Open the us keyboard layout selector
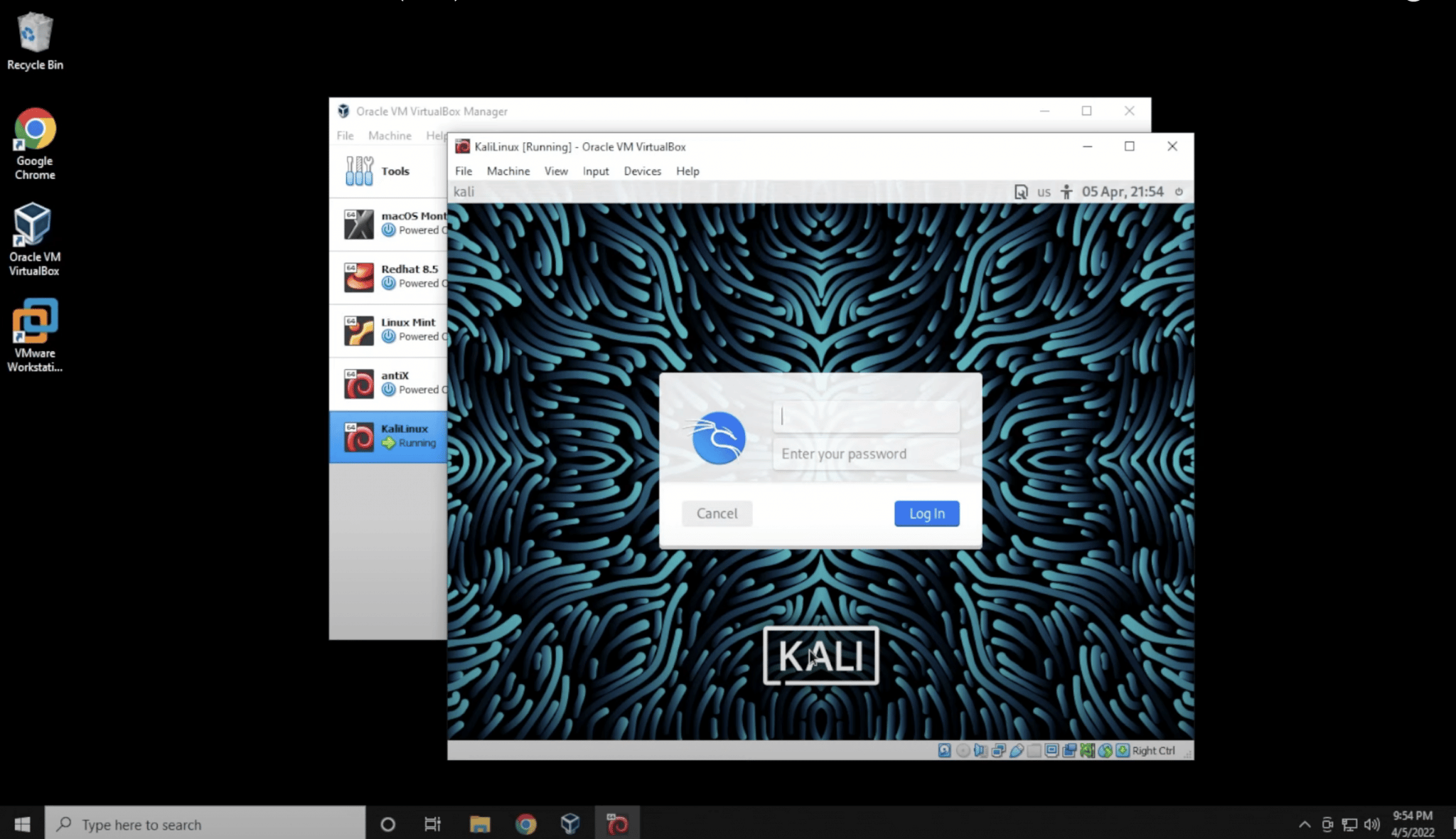1456x839 pixels. 1044,191
